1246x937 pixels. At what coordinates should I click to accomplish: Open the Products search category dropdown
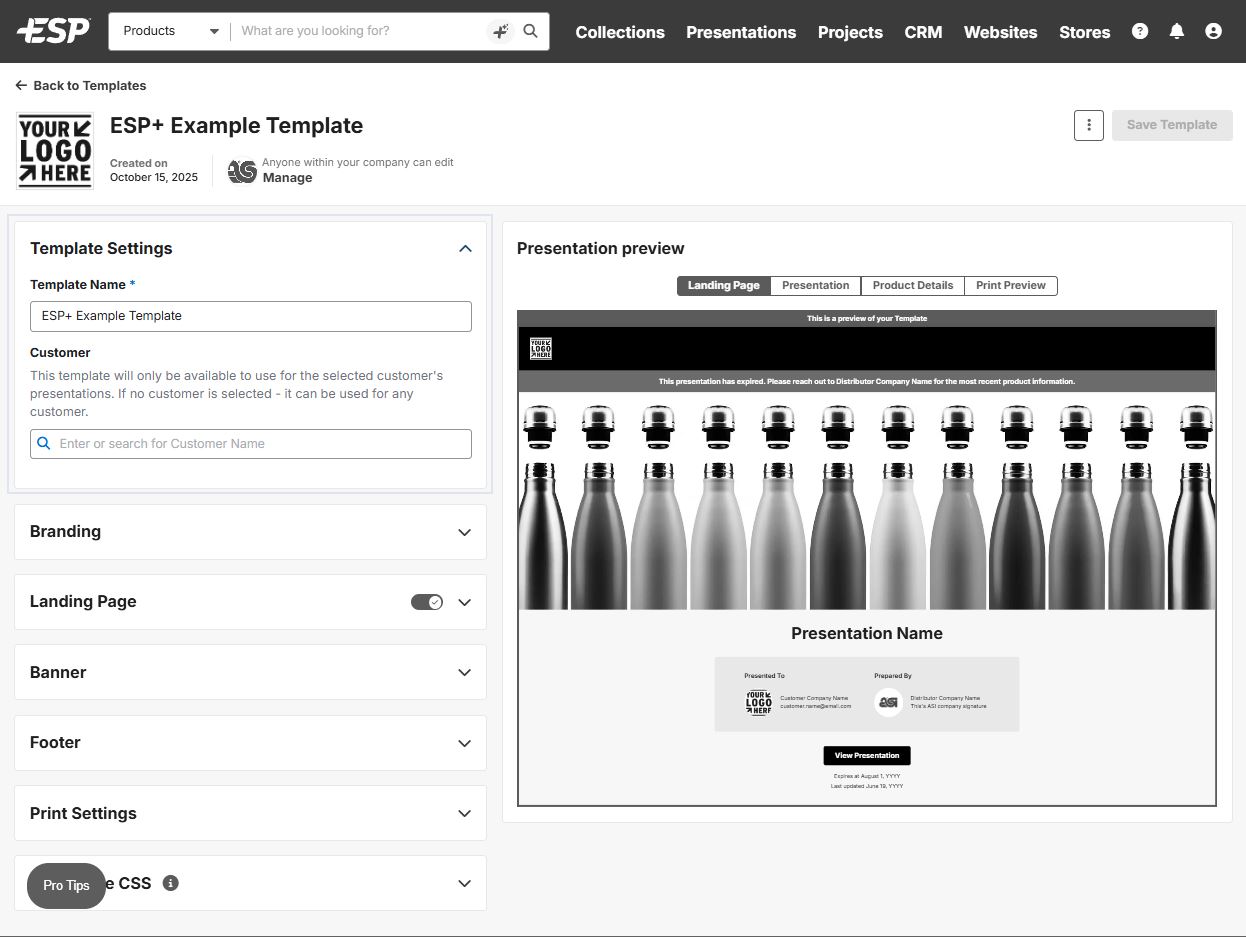pyautogui.click(x=170, y=31)
